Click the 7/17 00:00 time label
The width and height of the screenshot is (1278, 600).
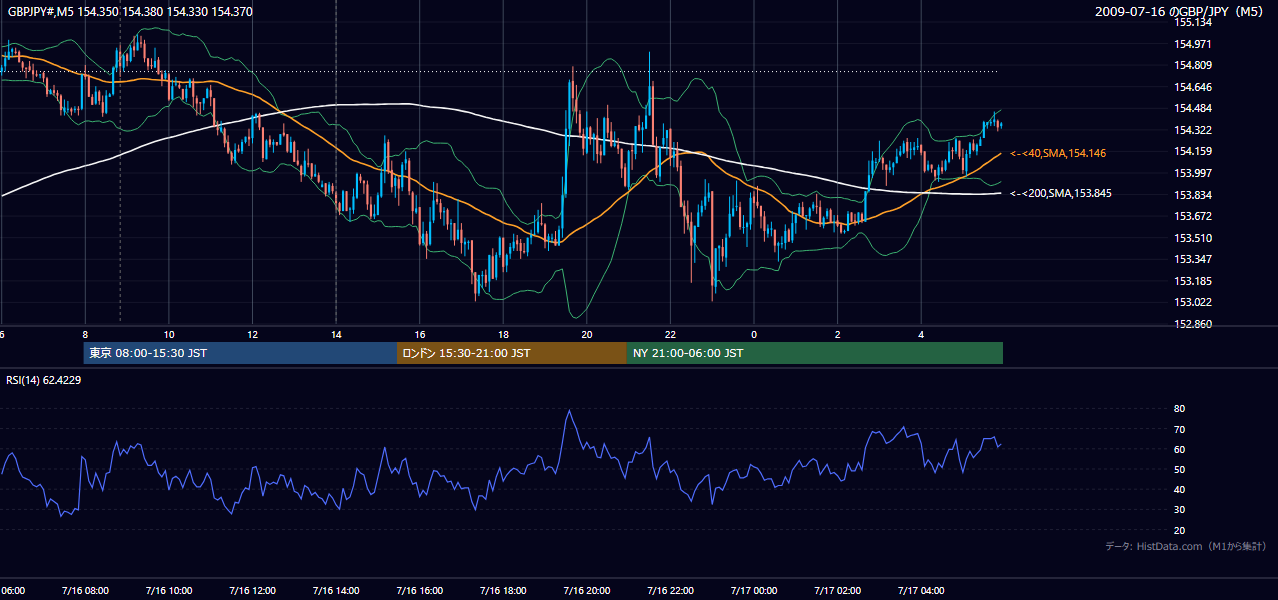[754, 590]
